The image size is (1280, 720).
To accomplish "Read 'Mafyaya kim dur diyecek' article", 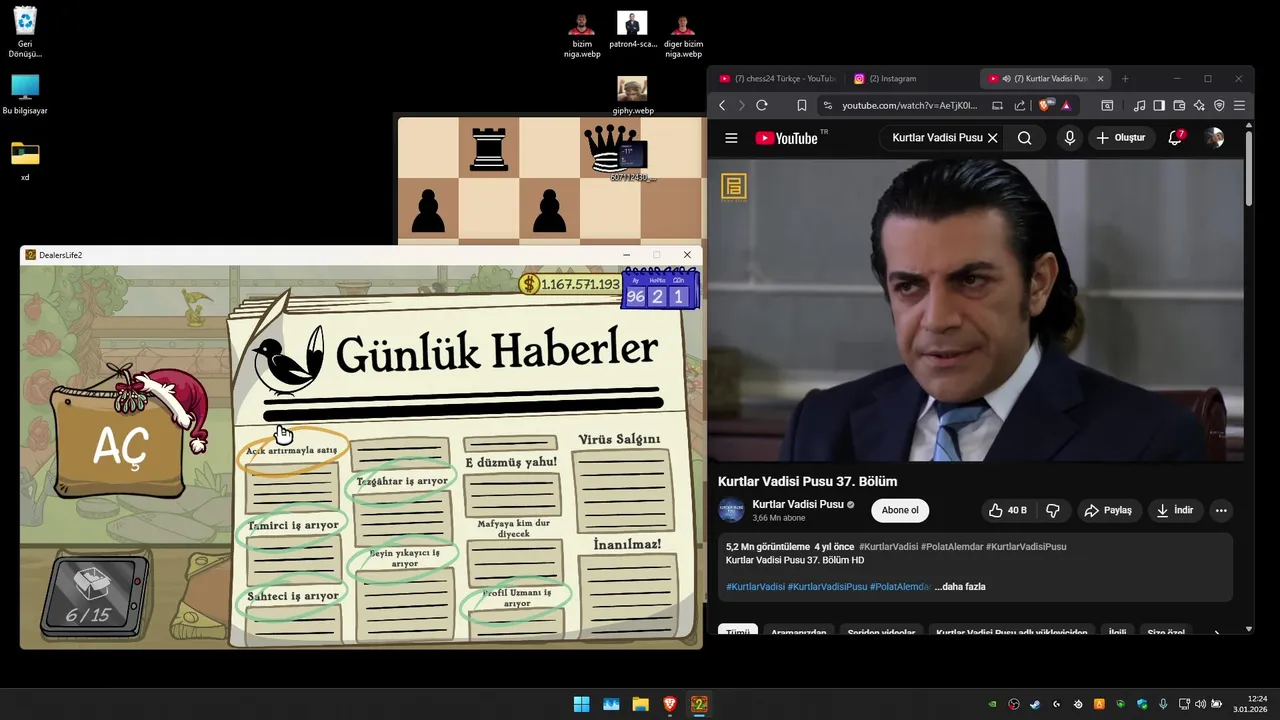I will (513, 528).
